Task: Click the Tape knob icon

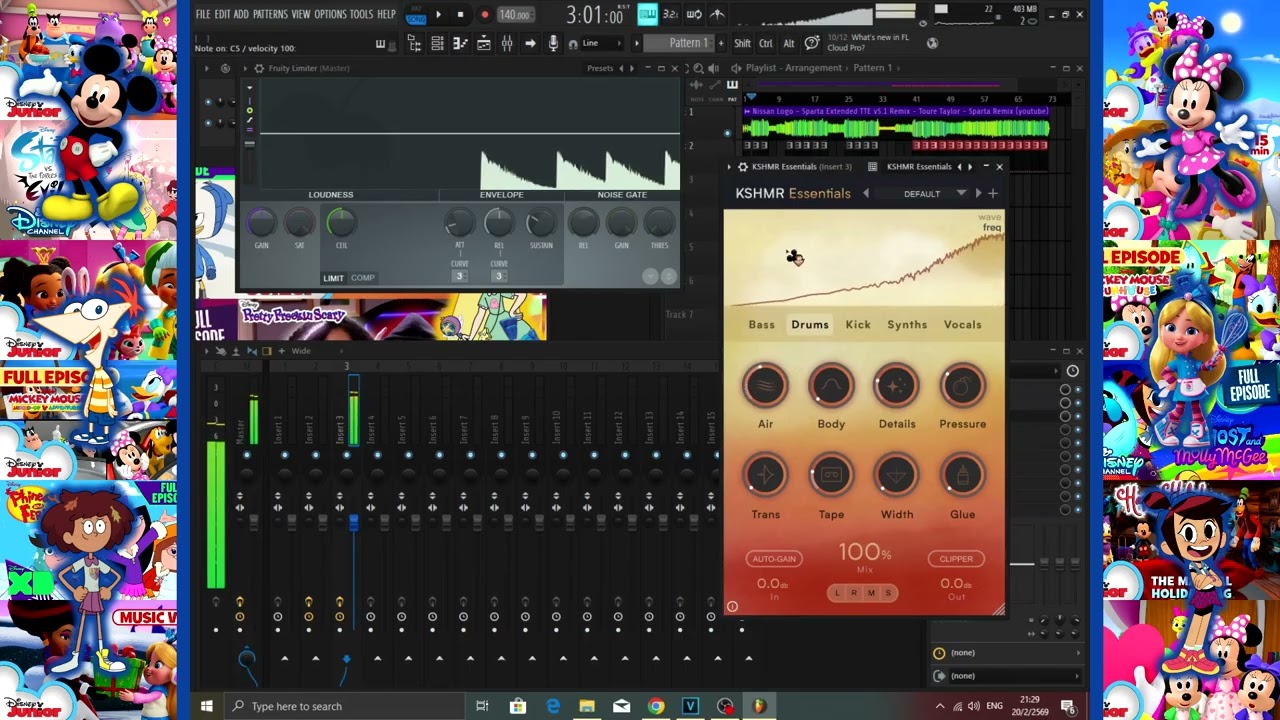Action: [x=831, y=476]
